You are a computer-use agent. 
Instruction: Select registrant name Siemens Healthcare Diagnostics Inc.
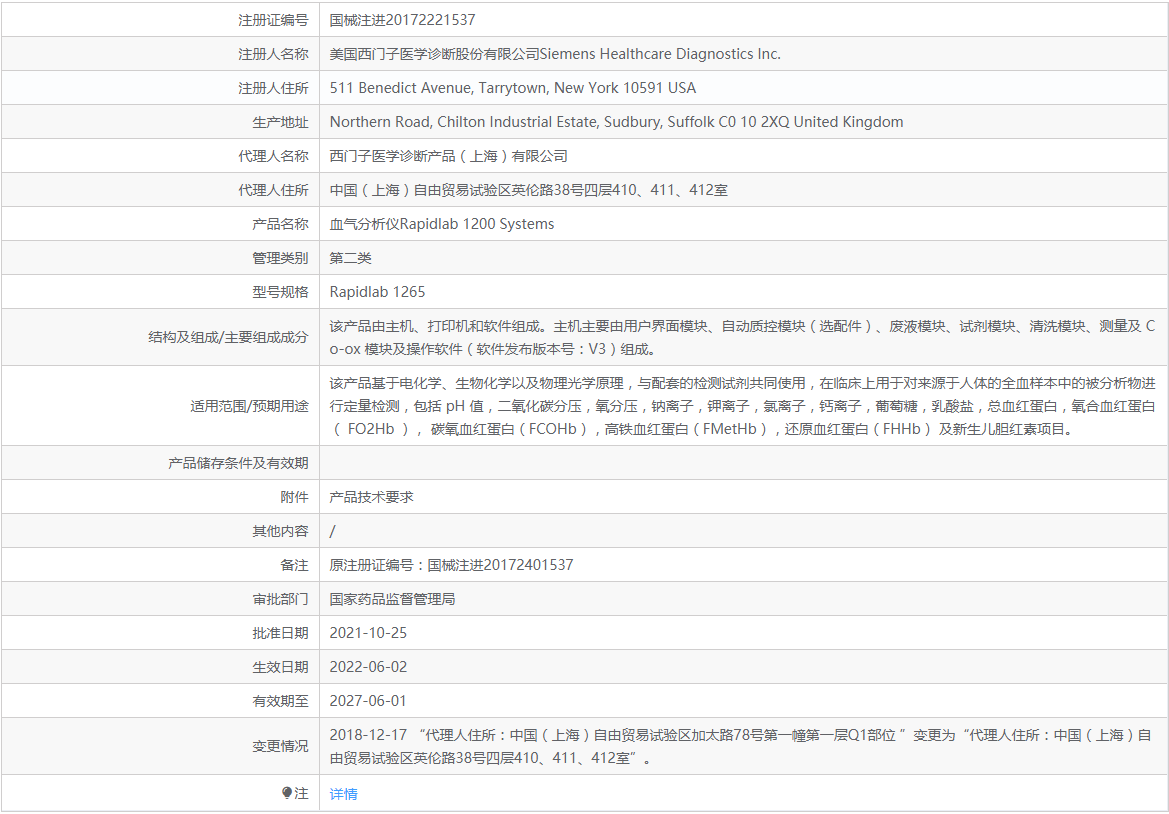click(660, 54)
